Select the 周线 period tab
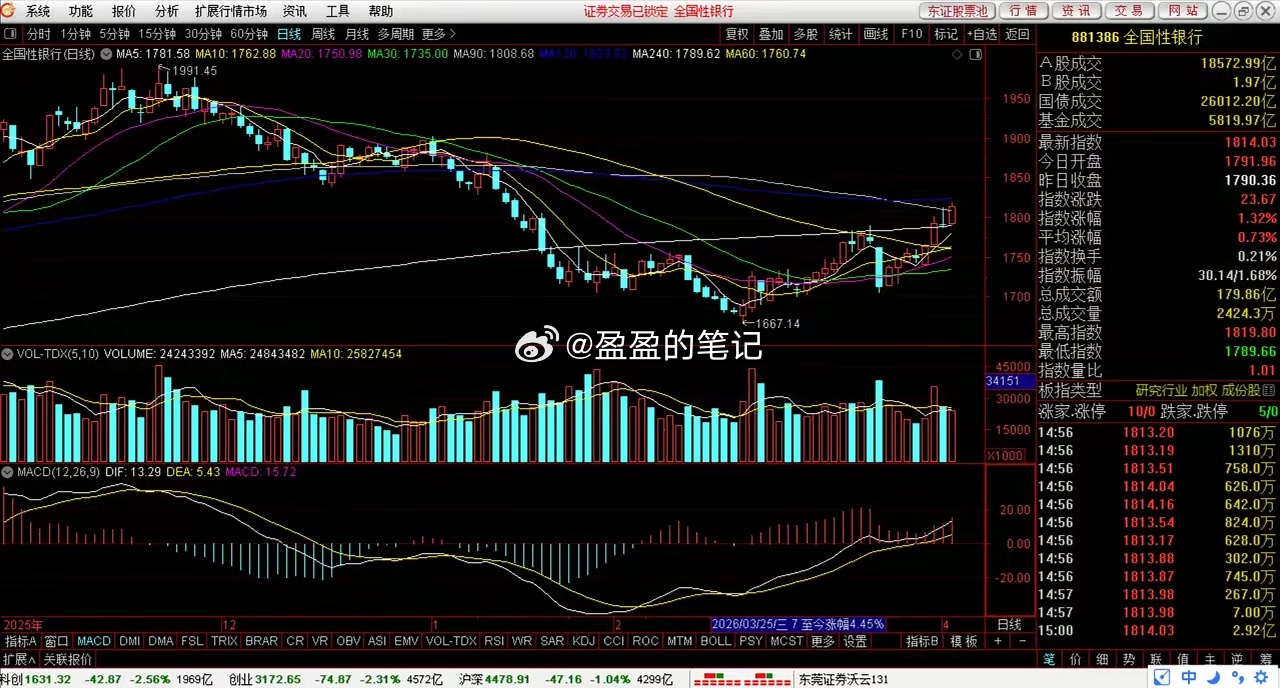This screenshot has width=1280, height=688. pos(323,34)
